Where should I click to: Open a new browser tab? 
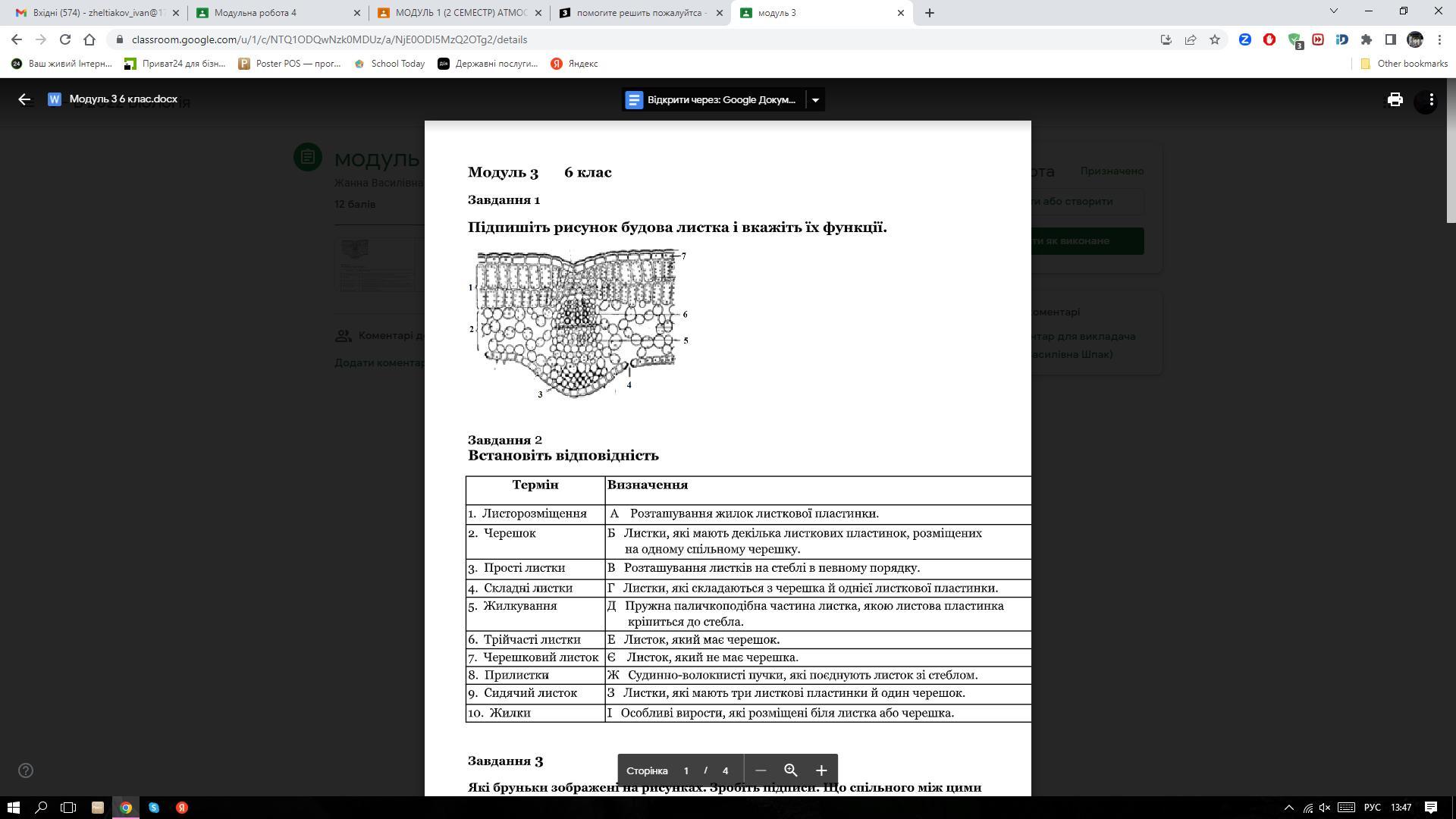[x=930, y=13]
